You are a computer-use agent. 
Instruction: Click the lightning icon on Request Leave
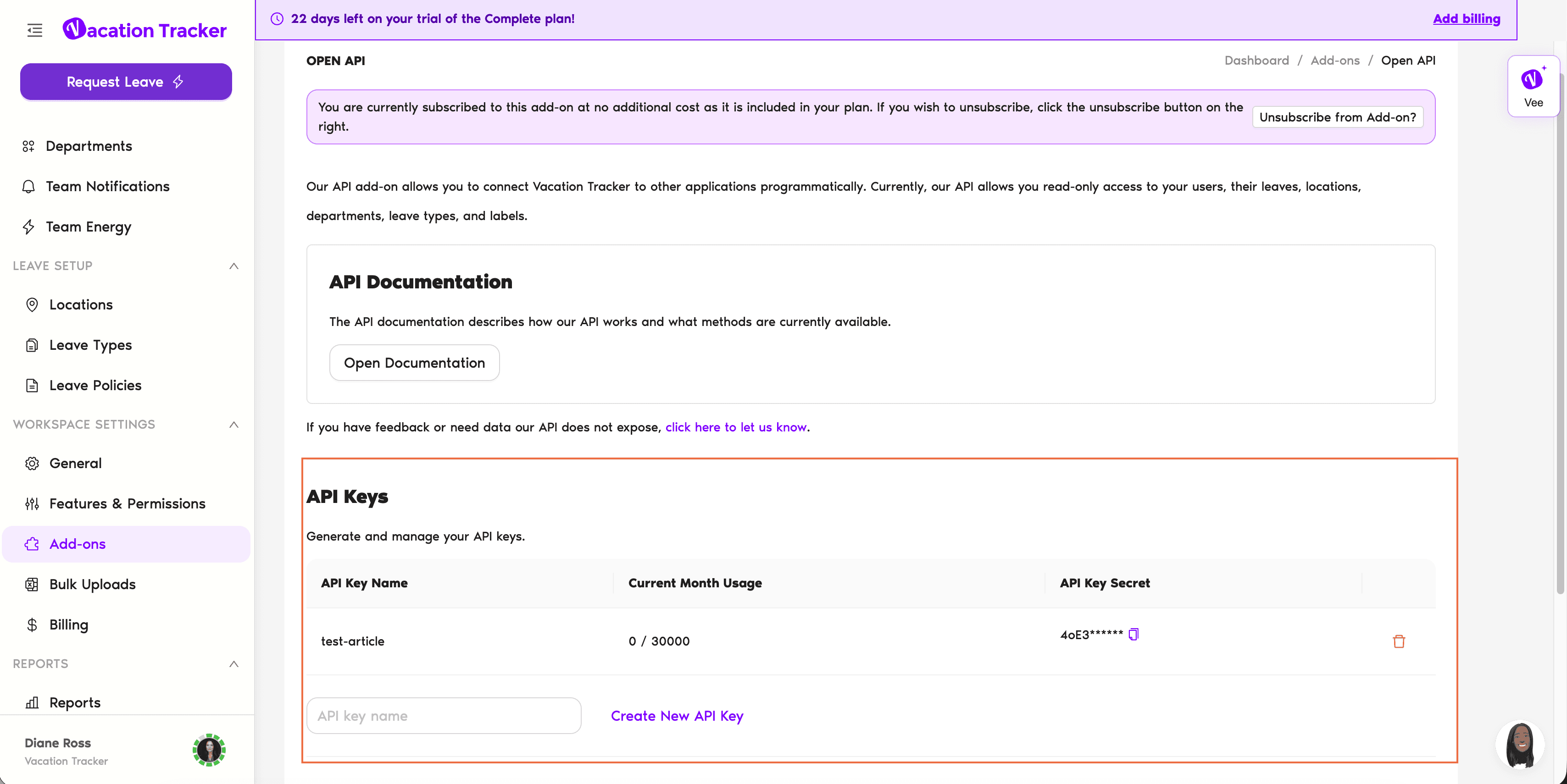coord(178,82)
